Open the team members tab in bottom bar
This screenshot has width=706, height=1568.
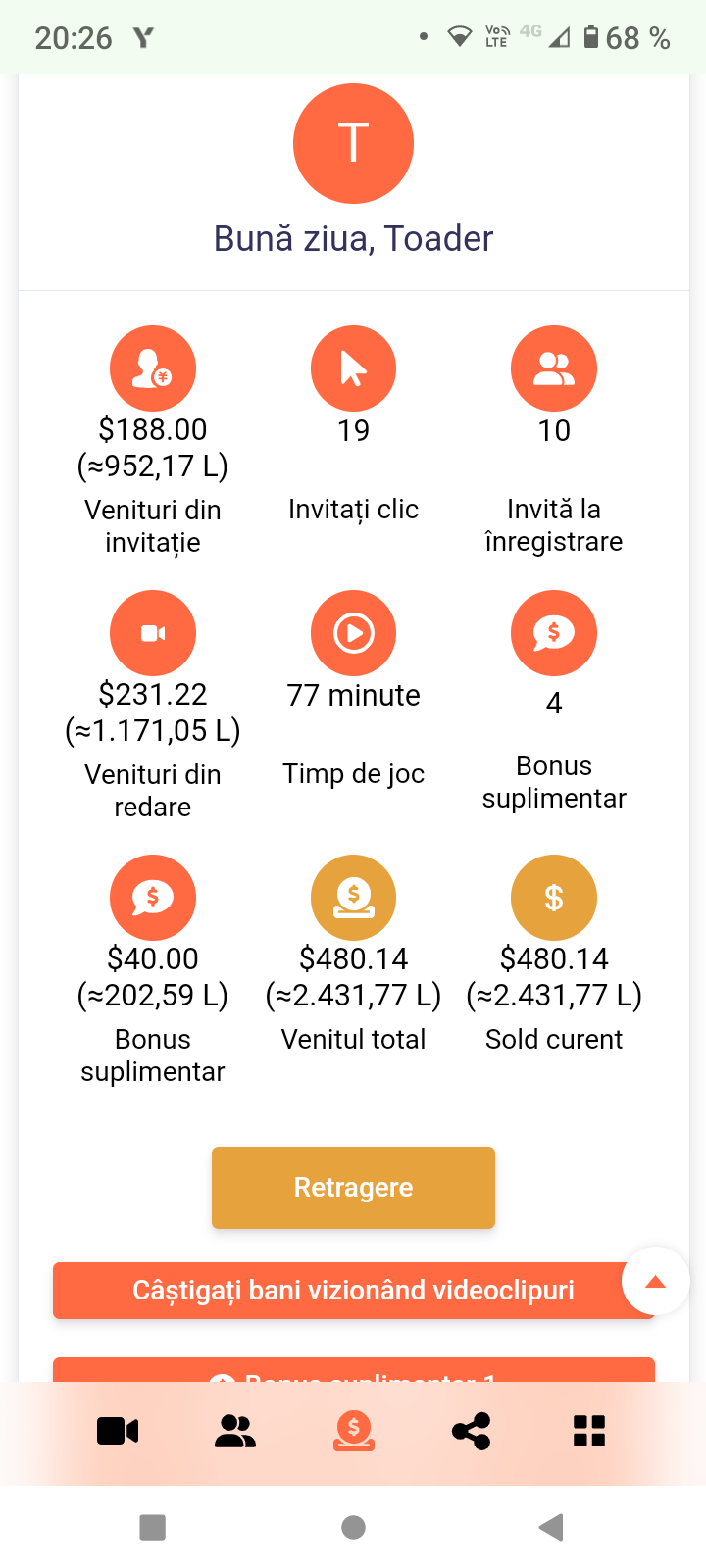point(235,1432)
